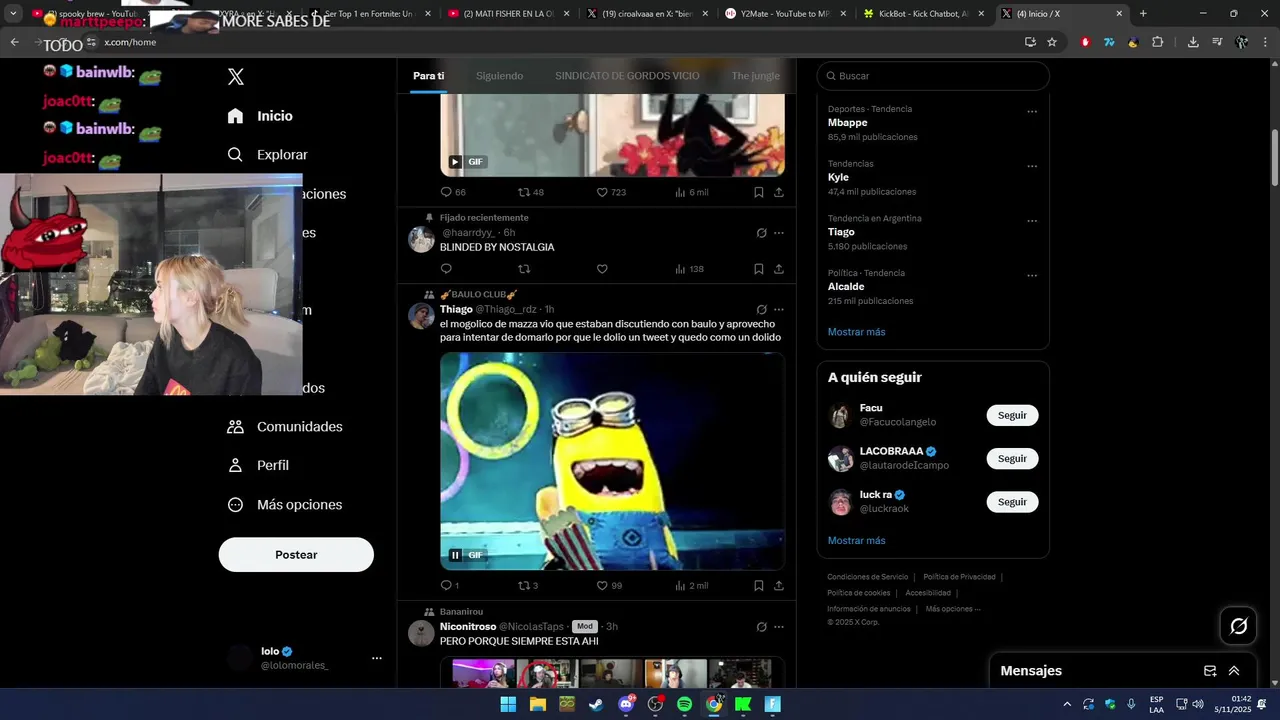Open more menu on Niconitroso's post
The width and height of the screenshot is (1280, 720).
pos(779,627)
